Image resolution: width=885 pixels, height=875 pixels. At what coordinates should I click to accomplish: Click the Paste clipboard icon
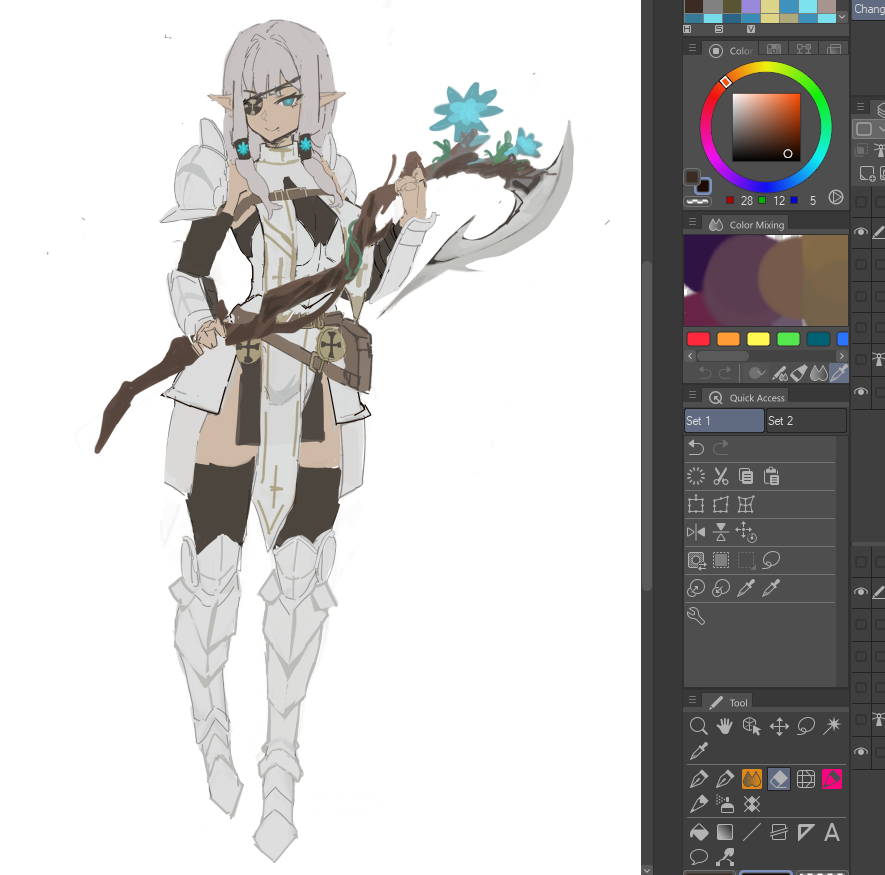click(x=771, y=476)
